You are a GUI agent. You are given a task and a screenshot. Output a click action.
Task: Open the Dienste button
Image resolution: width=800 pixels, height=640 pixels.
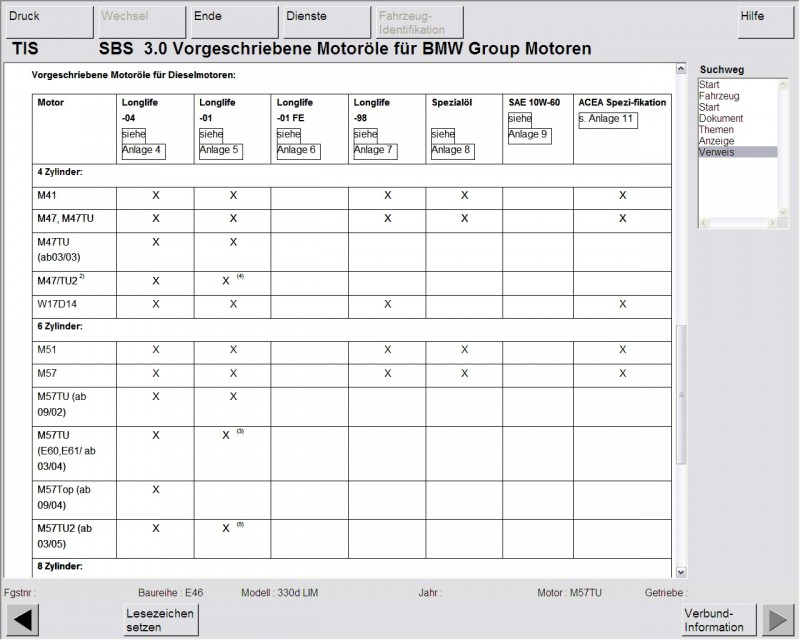pos(327,22)
